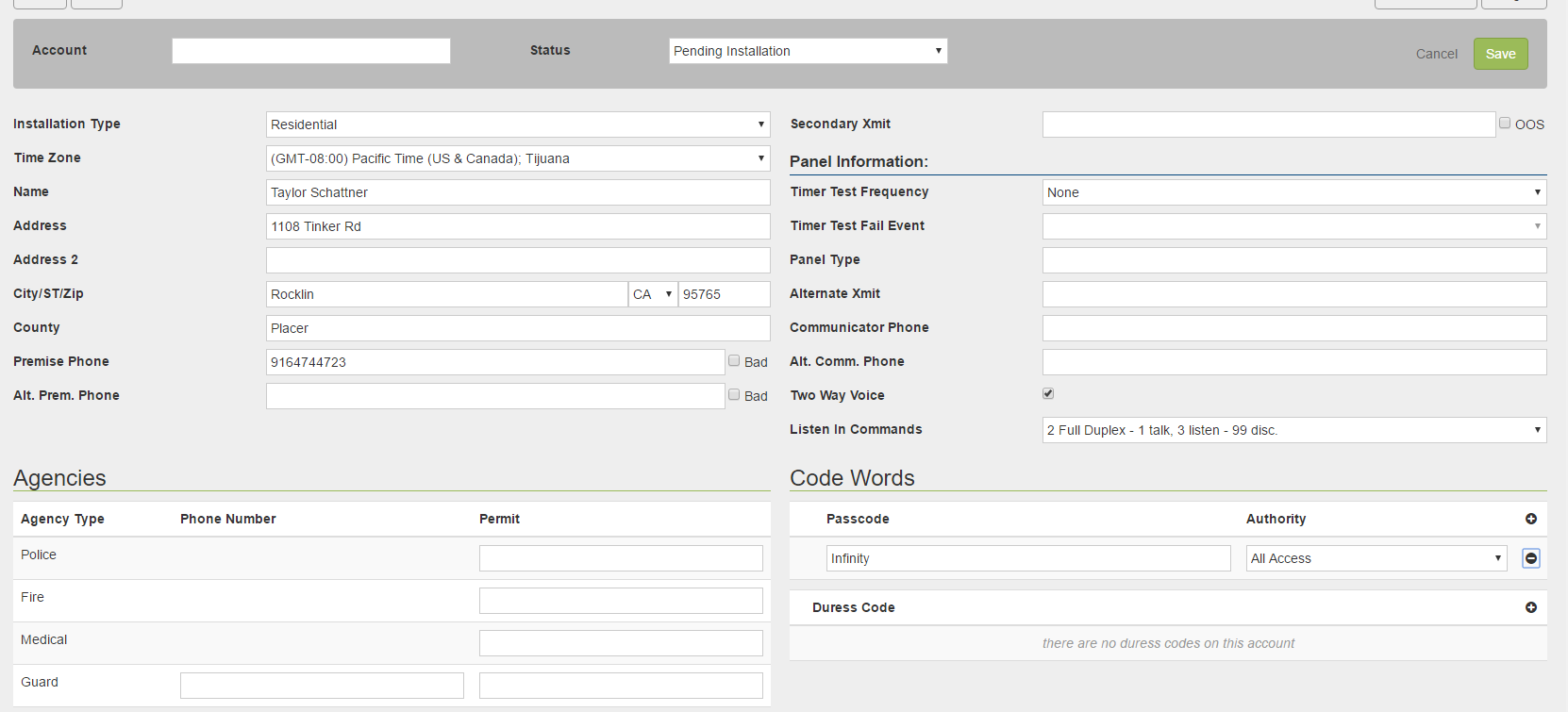Open the Status dropdown
This screenshot has height=712, width=1568.
[x=808, y=51]
